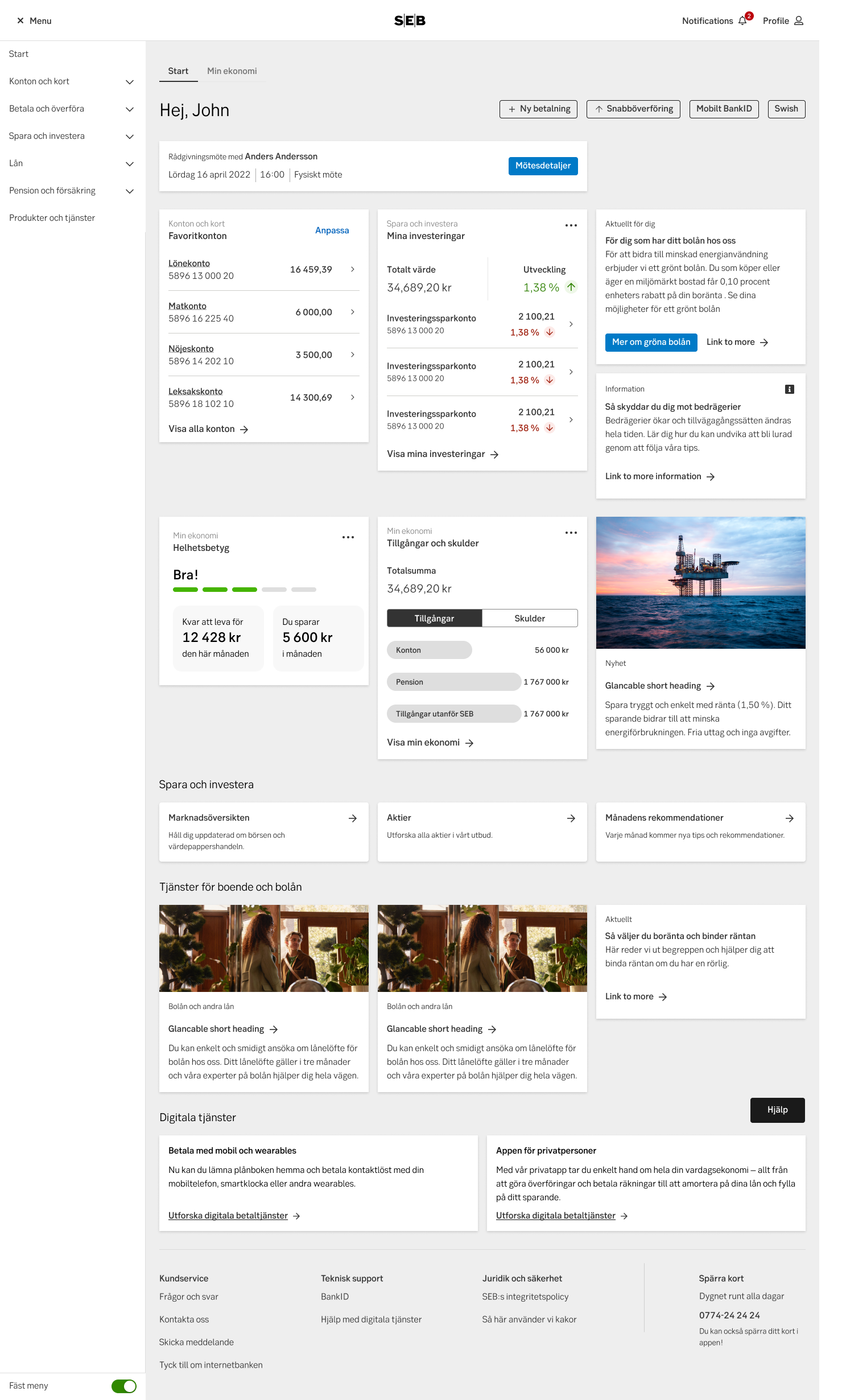Open three-dot menu on Helhetsbetyg card

[x=348, y=537]
